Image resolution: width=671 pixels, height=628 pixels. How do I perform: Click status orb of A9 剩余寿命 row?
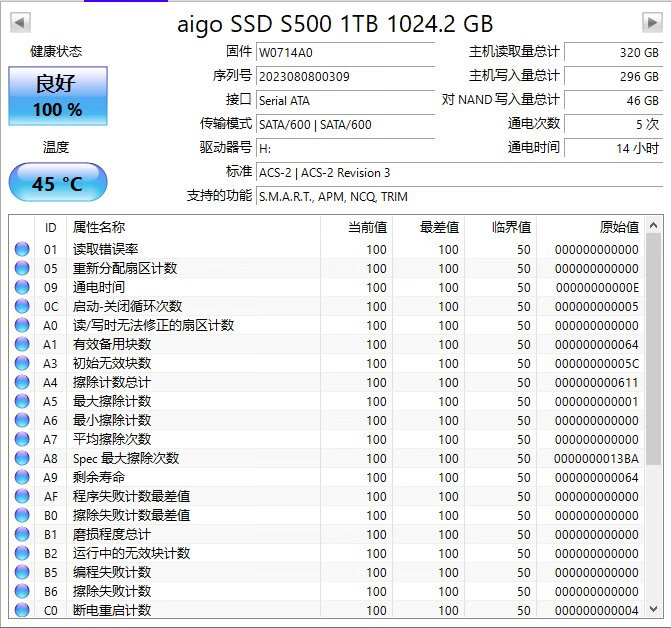click(22, 477)
